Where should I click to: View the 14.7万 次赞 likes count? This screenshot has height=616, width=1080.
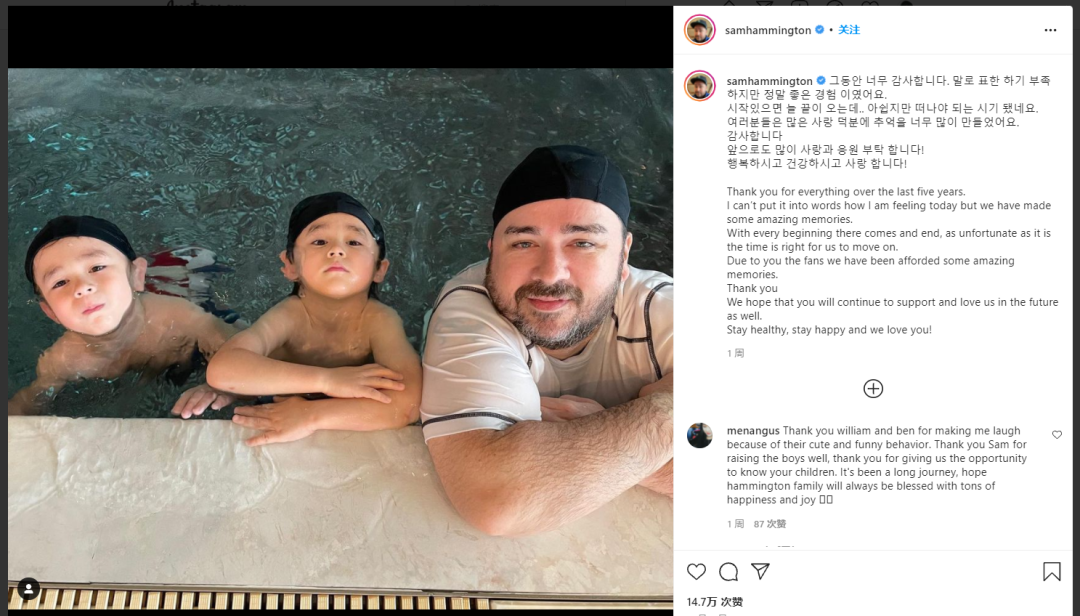[x=715, y=602]
